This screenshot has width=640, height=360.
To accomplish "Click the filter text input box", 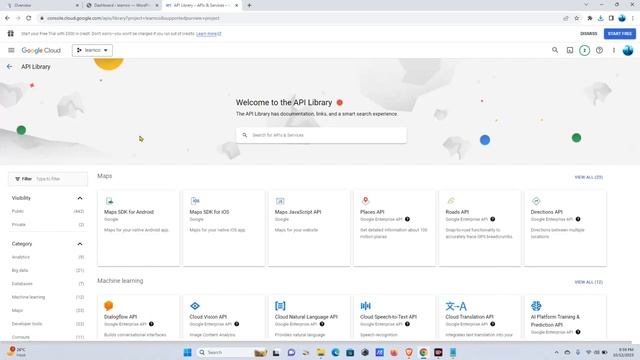I will (60, 179).
